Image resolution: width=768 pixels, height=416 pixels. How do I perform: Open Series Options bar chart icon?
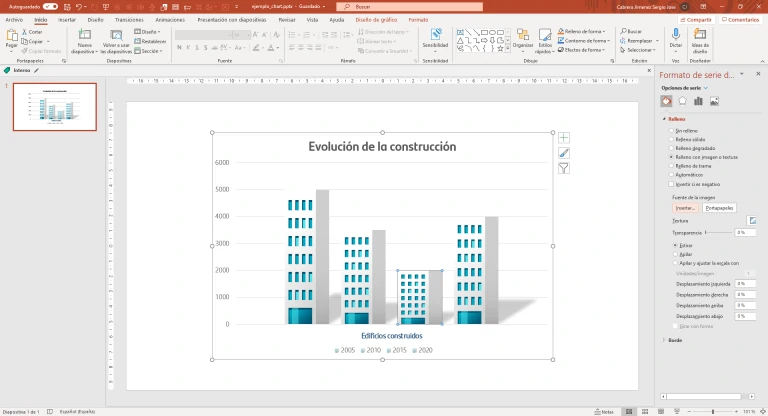tap(698, 100)
